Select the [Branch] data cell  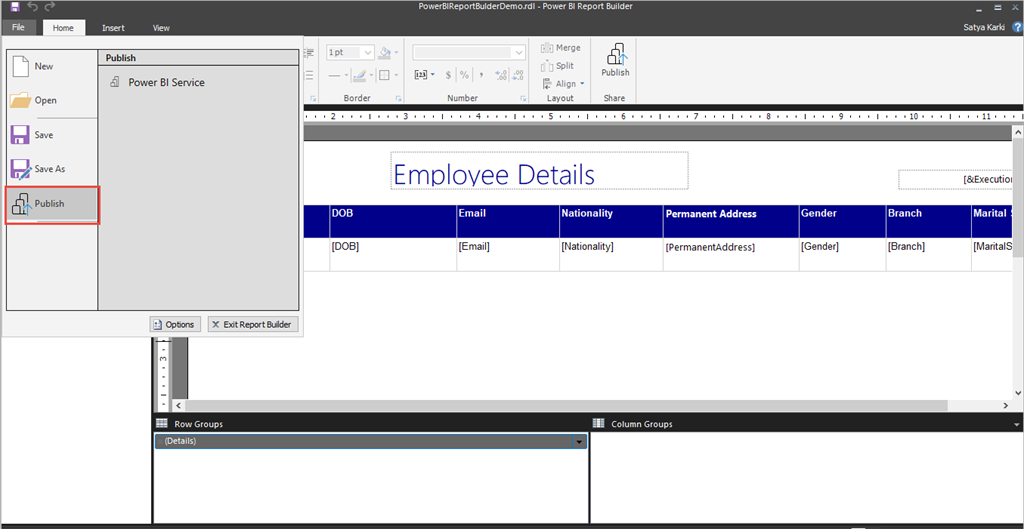coord(928,254)
